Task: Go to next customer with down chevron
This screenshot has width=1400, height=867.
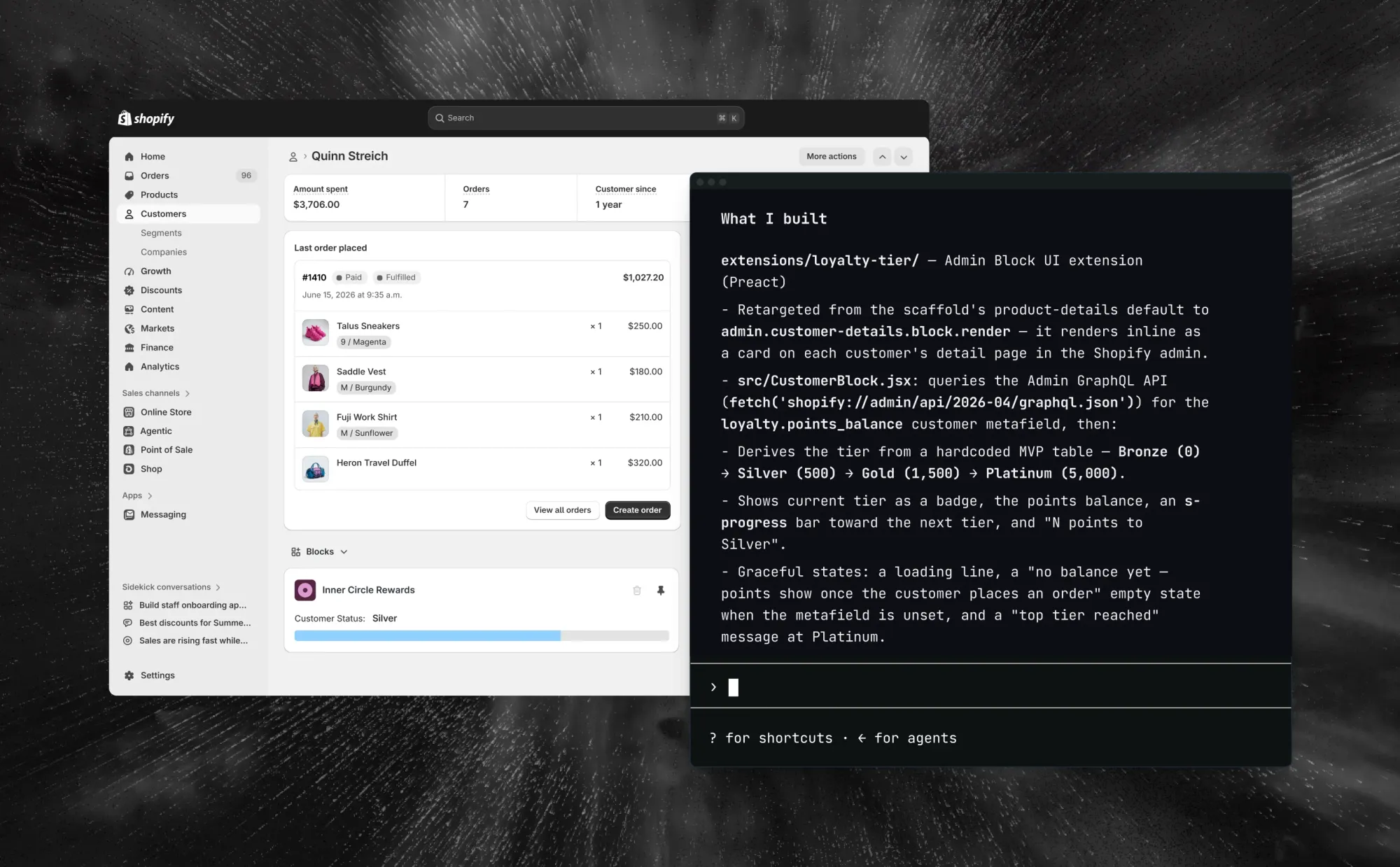Action: click(904, 157)
